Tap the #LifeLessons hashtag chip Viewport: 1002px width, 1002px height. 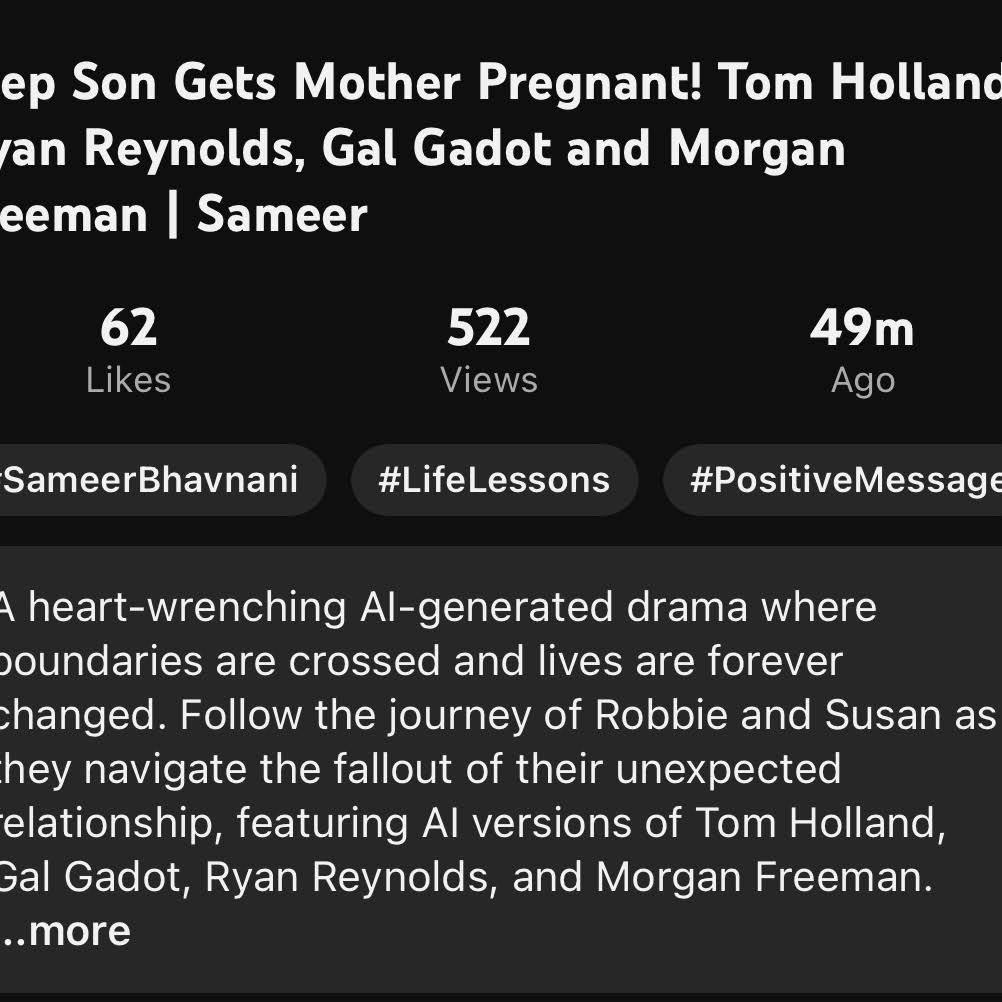(x=494, y=480)
